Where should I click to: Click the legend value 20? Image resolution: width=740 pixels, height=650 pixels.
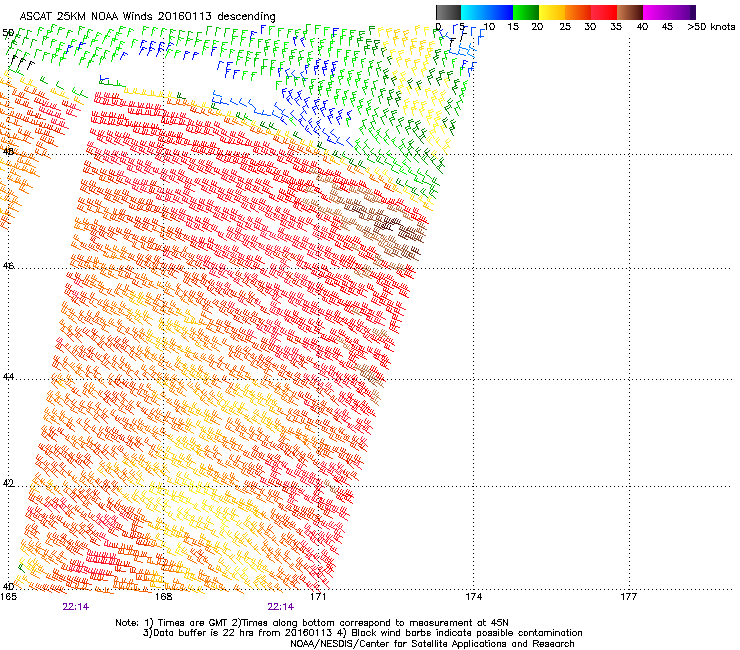coord(538,27)
